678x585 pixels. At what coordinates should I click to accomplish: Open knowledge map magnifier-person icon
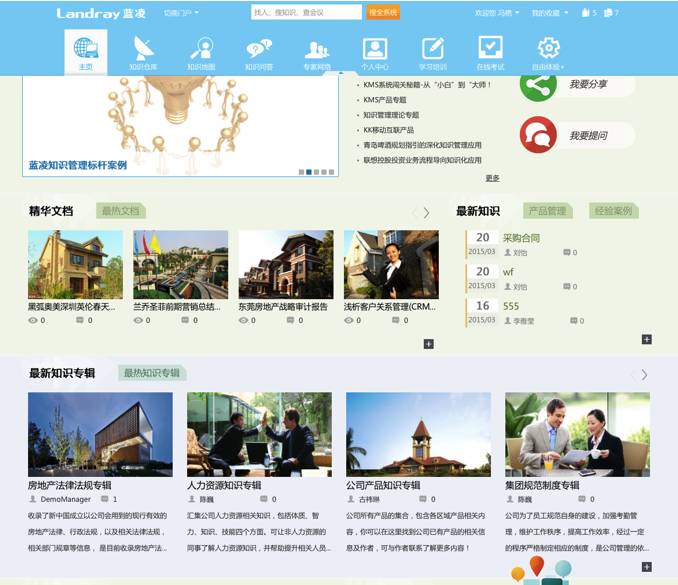click(x=201, y=48)
